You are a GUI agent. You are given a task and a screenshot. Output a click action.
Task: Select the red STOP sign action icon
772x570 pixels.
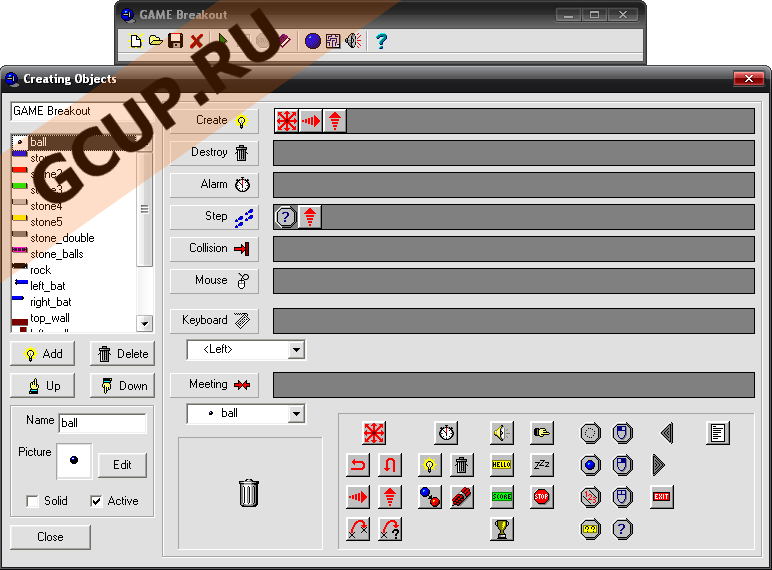tap(542, 497)
